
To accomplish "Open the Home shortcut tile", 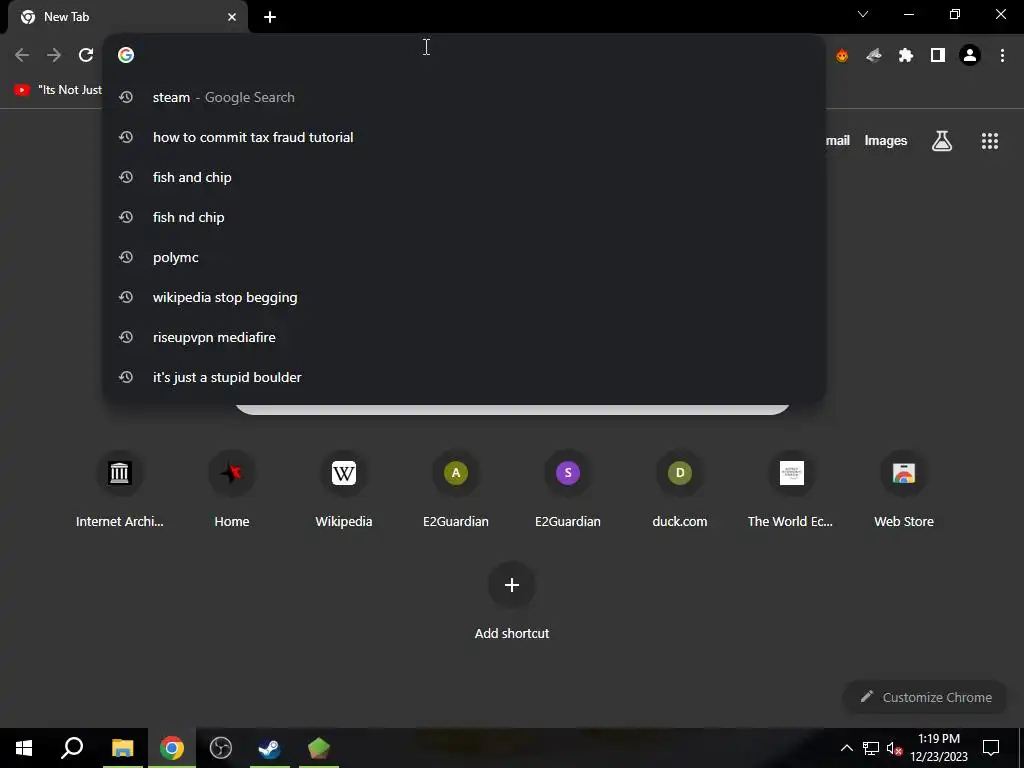I will click(232, 489).
